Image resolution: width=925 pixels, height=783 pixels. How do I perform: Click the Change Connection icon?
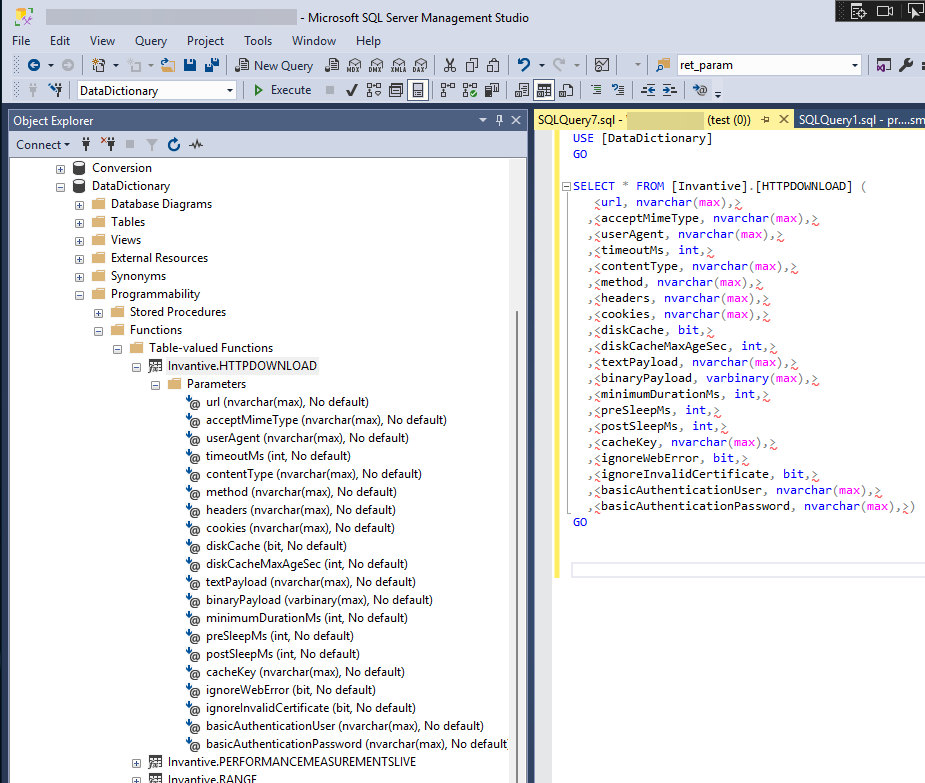[x=56, y=90]
